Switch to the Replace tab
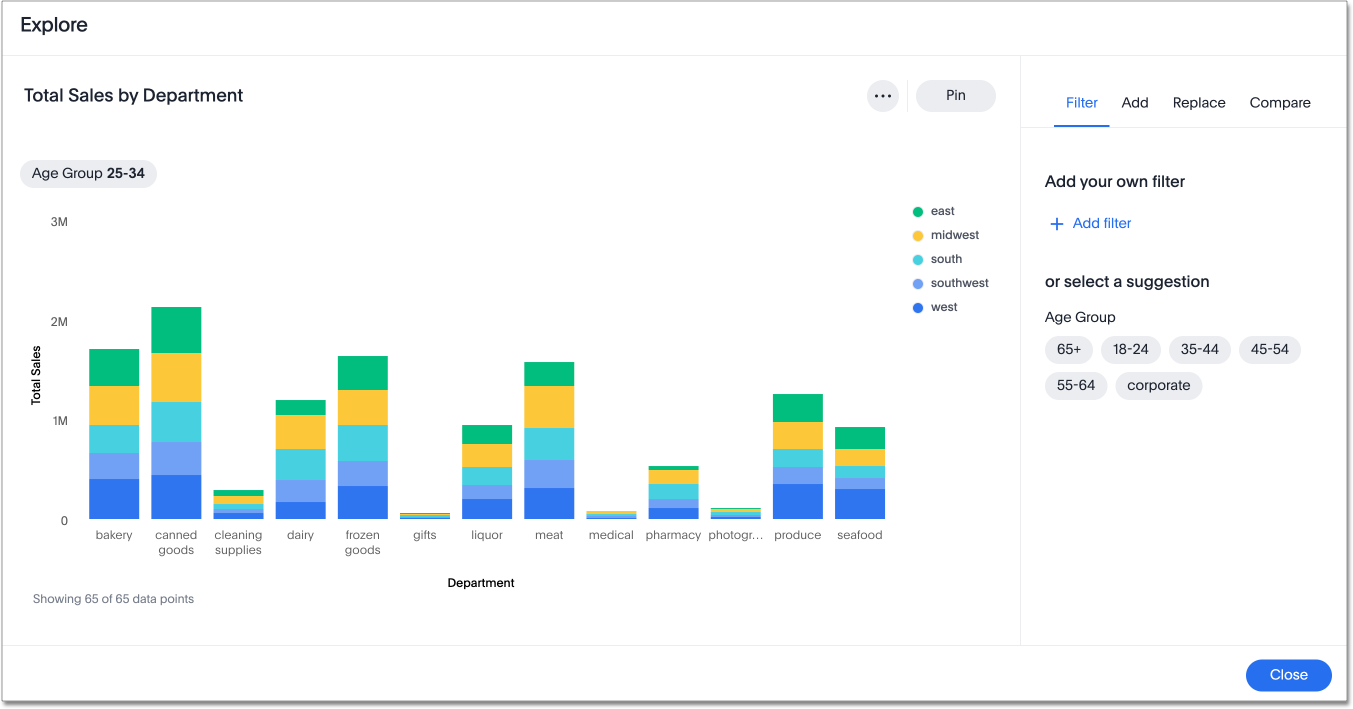1353x709 pixels. point(1198,103)
